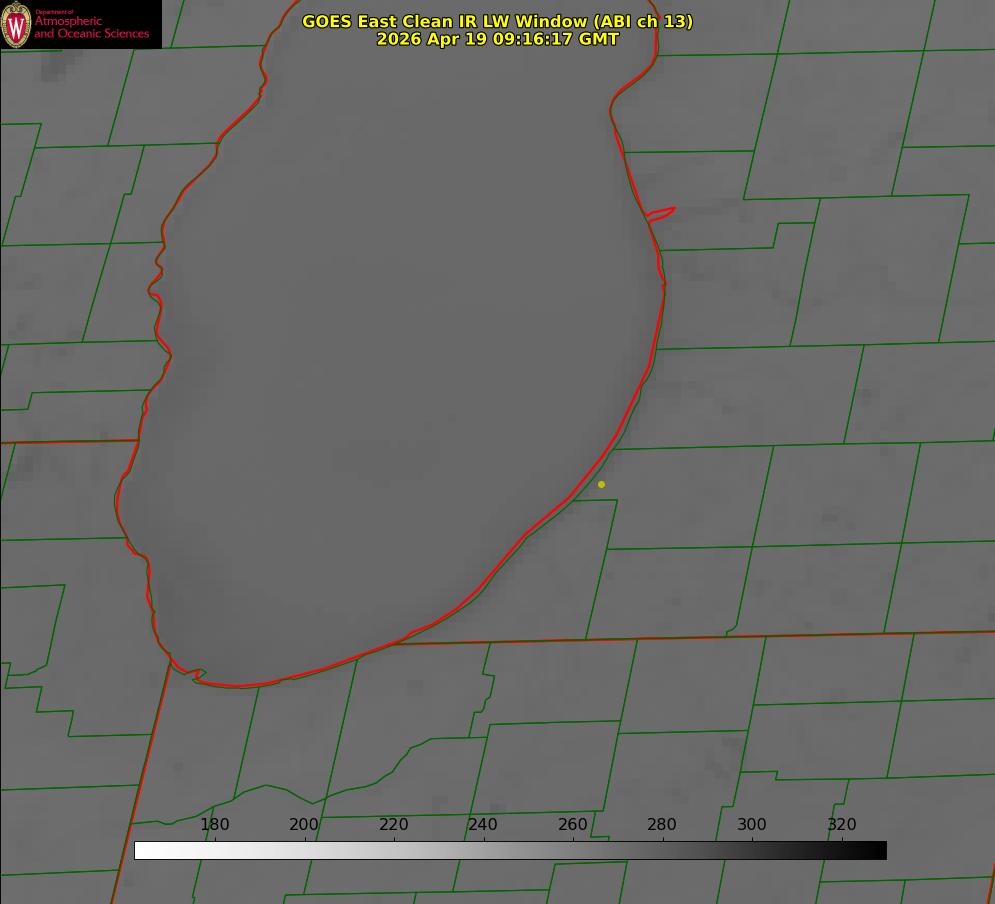
Task: Click the 280 label on the temperature scale
Action: click(661, 824)
